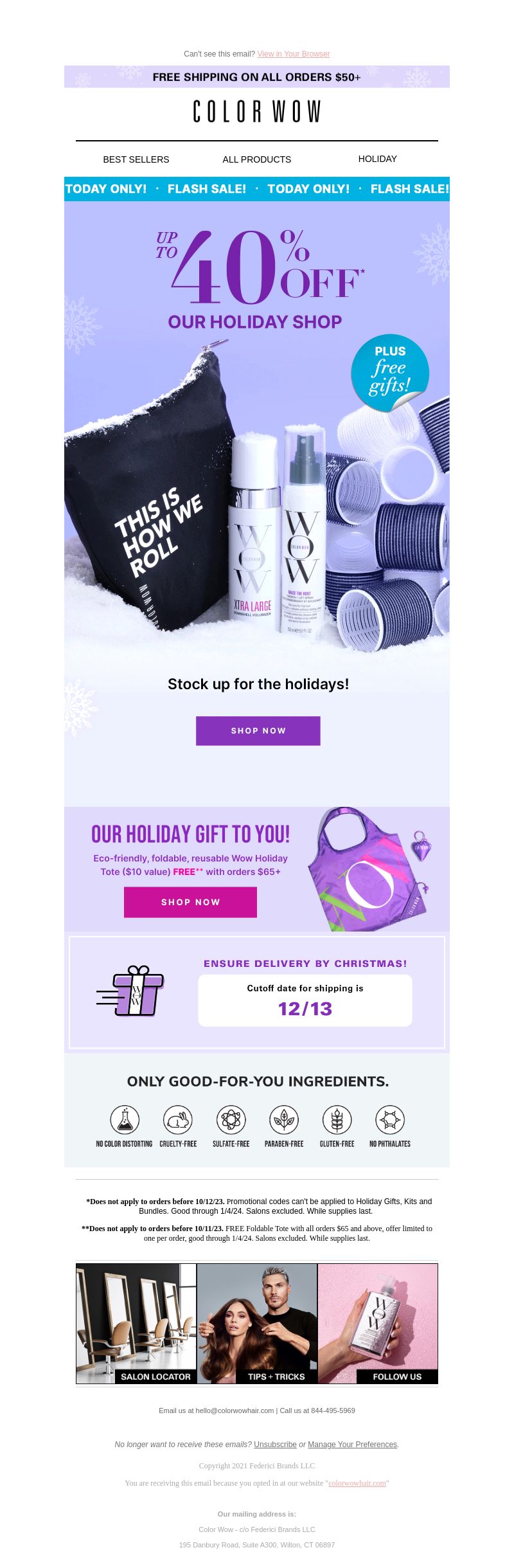The width and height of the screenshot is (514, 1568).
Task: Click the pink Shop Now tote button
Action: pos(190,902)
